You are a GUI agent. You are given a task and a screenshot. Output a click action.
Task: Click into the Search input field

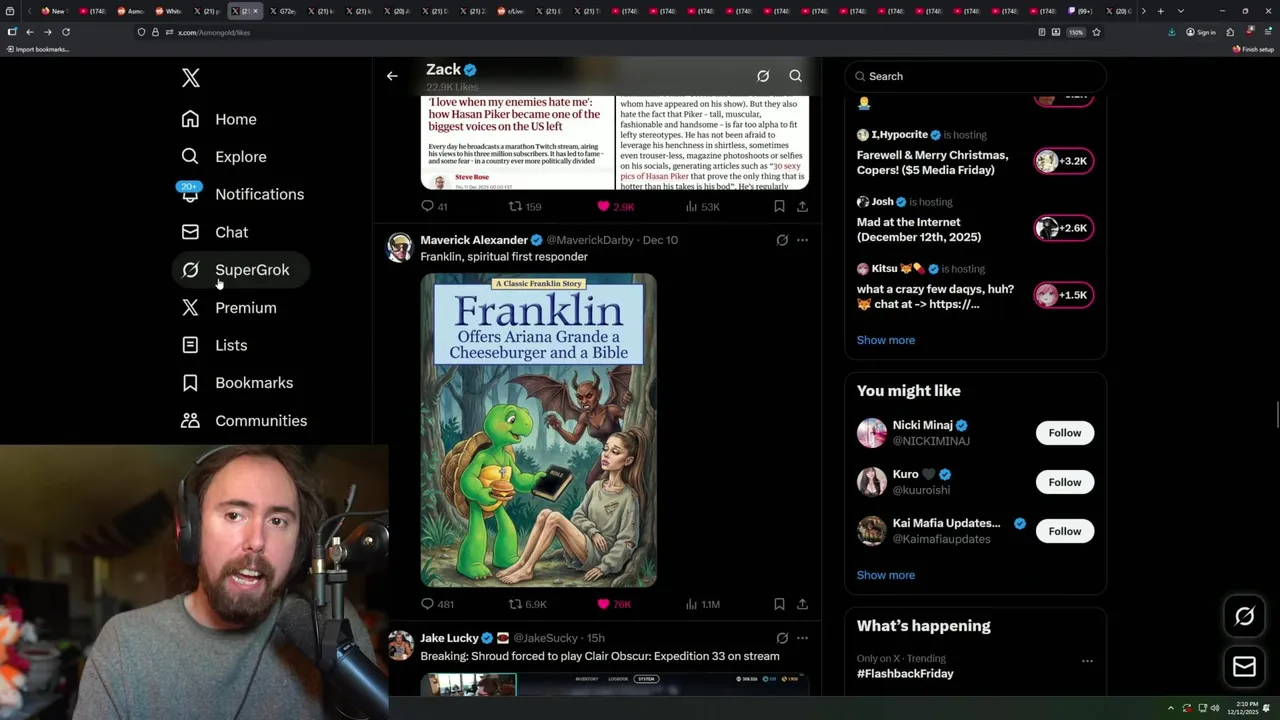pos(976,76)
